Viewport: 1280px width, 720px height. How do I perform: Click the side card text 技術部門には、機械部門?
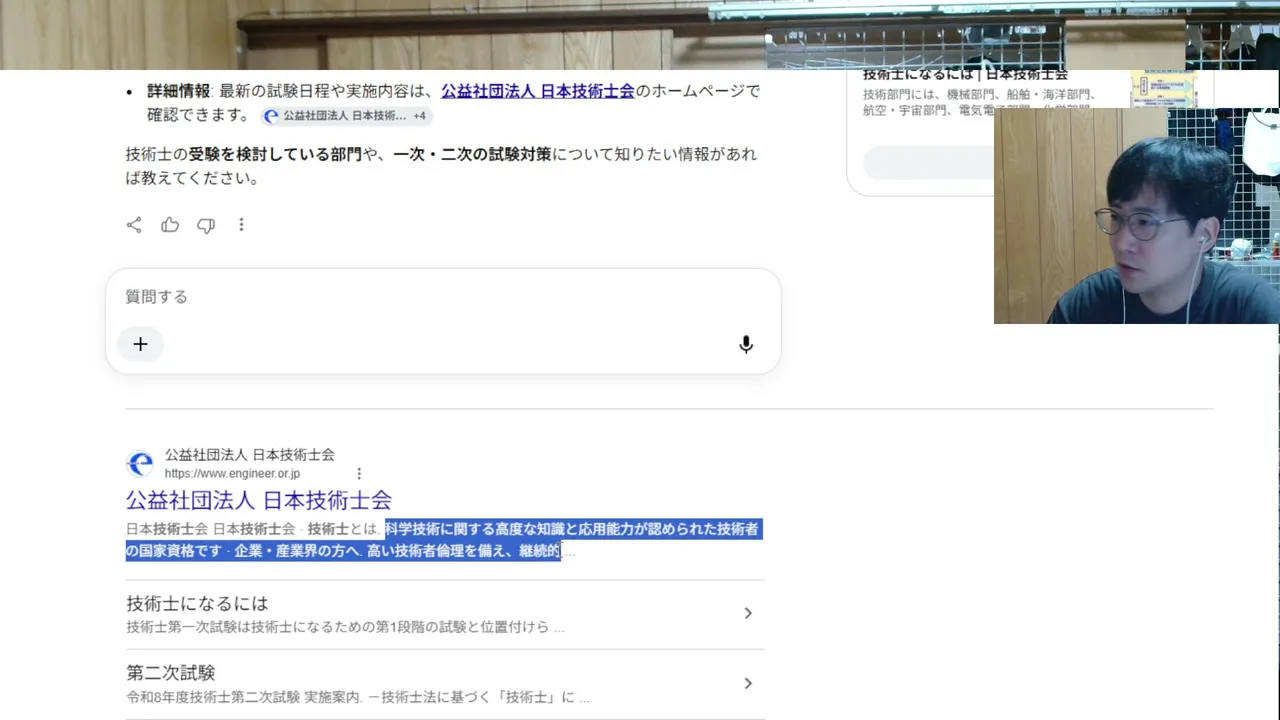(930, 95)
